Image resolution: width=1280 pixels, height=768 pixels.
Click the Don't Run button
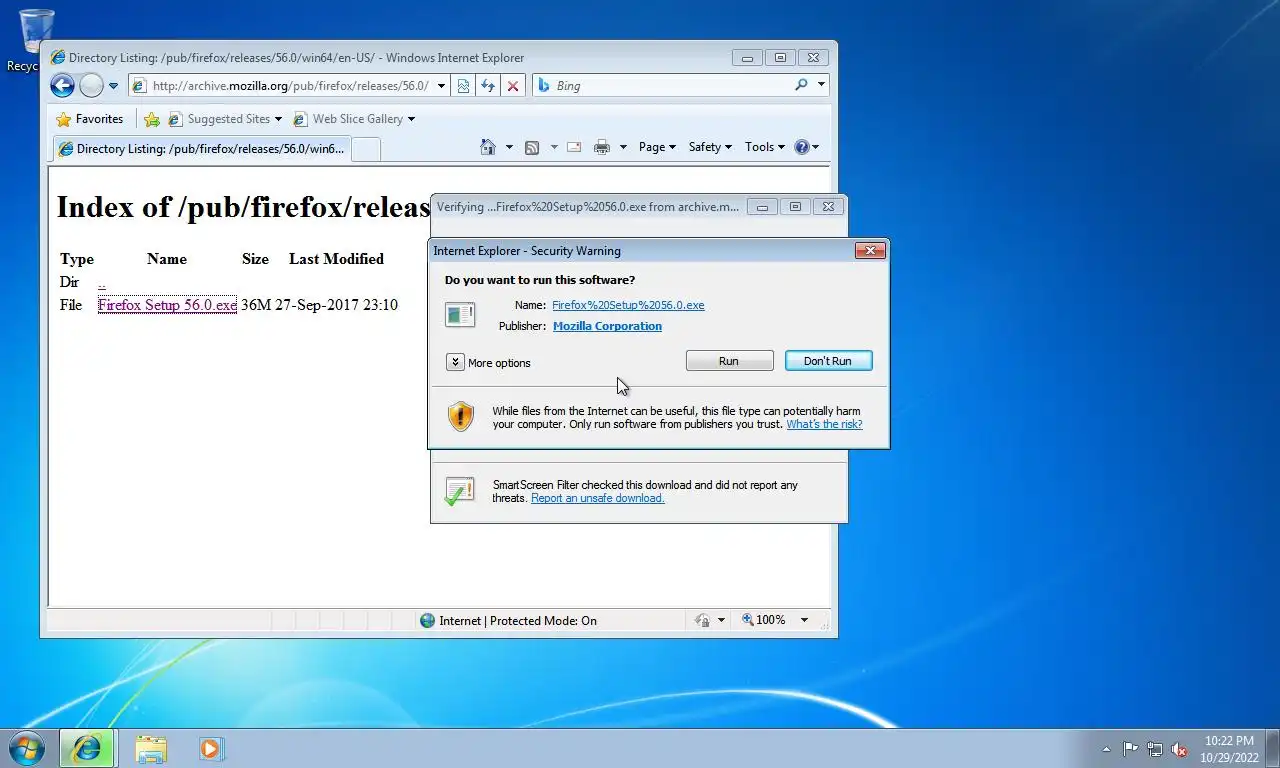click(828, 361)
